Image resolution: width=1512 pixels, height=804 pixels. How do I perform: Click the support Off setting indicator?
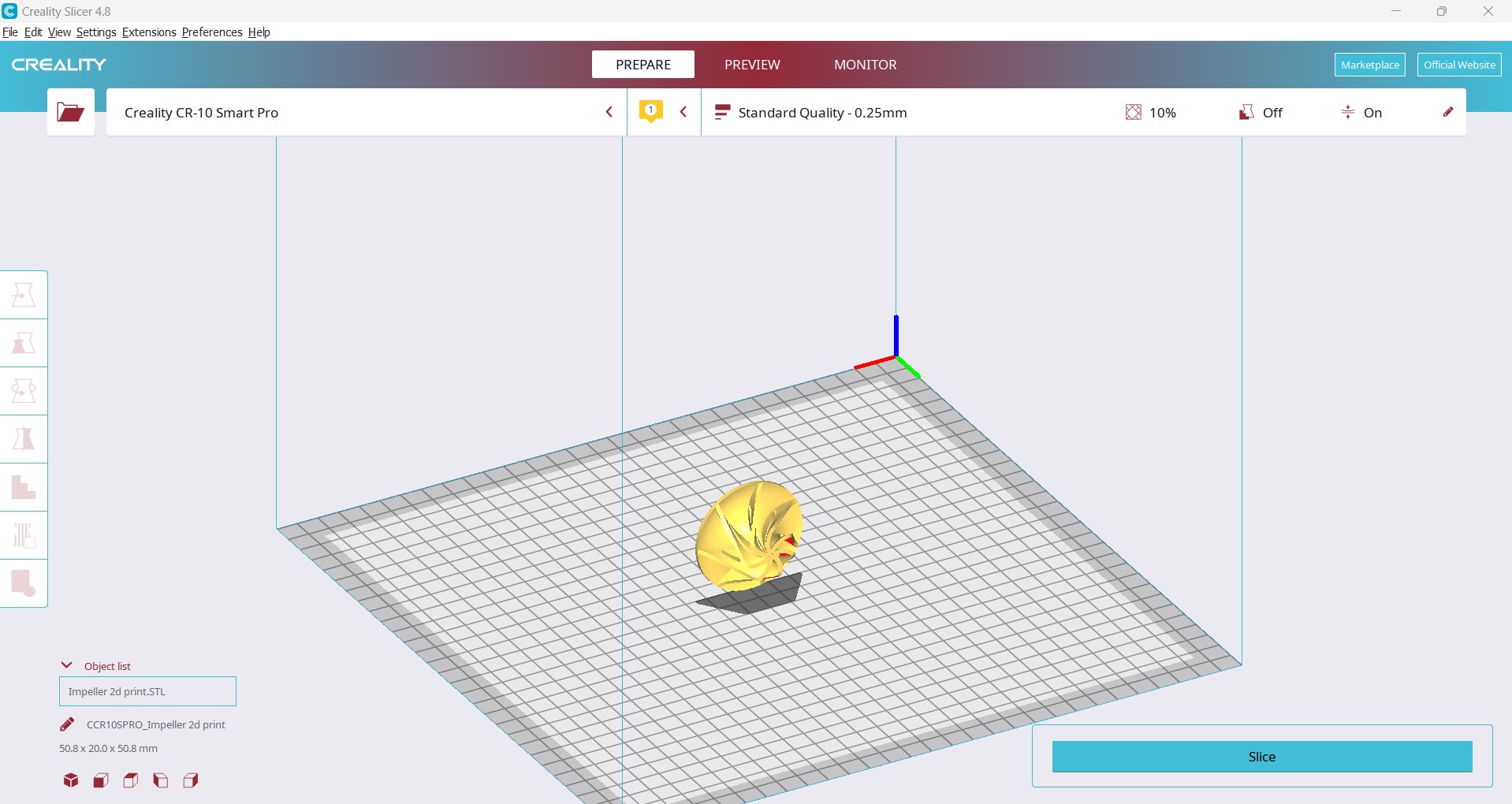tap(1261, 113)
